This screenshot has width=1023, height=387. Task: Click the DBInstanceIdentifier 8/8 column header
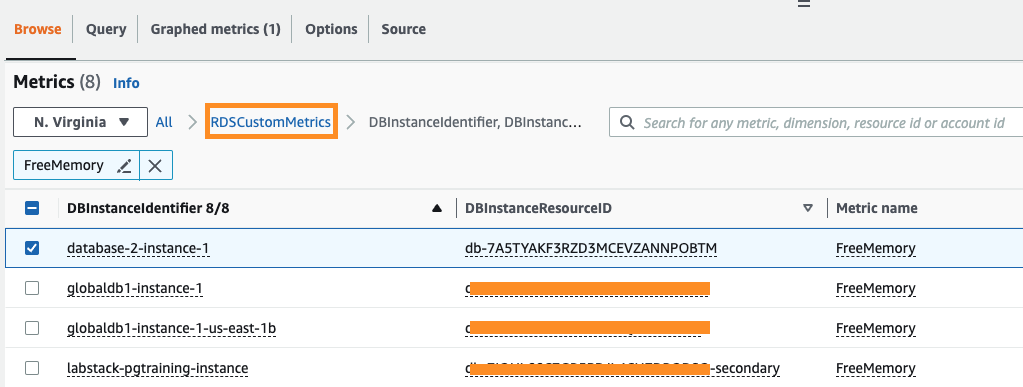click(x=148, y=208)
